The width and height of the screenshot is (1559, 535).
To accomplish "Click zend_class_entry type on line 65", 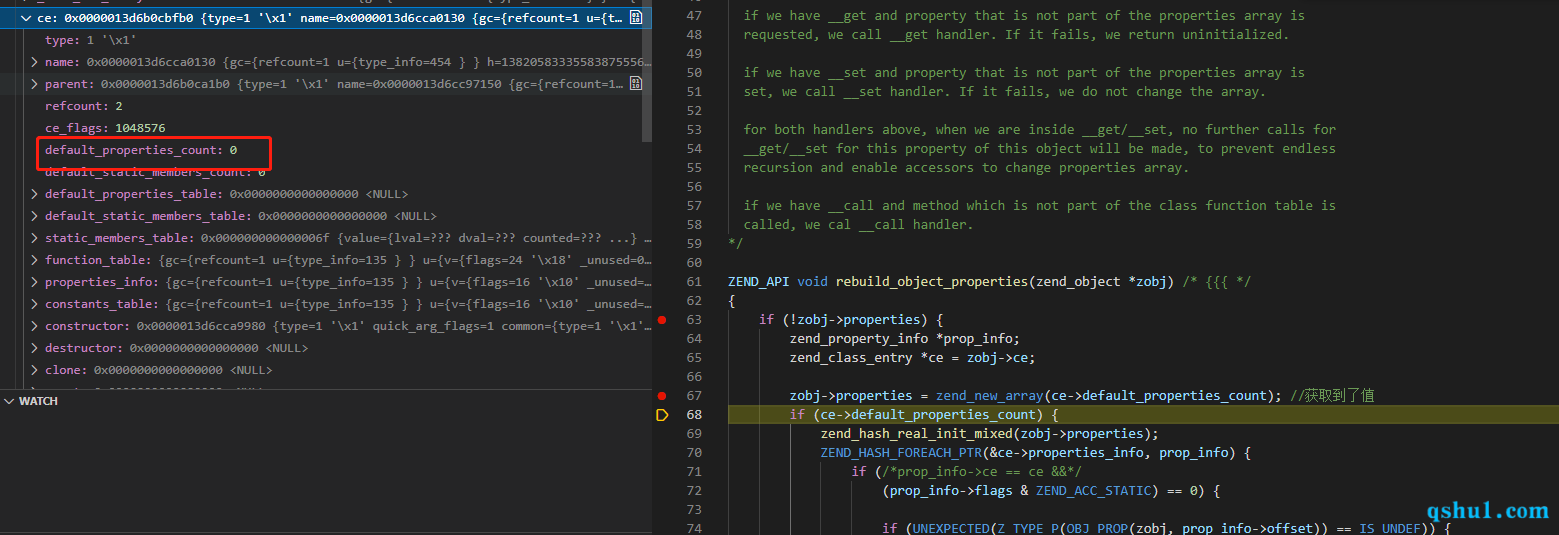I will pyautogui.click(x=851, y=358).
